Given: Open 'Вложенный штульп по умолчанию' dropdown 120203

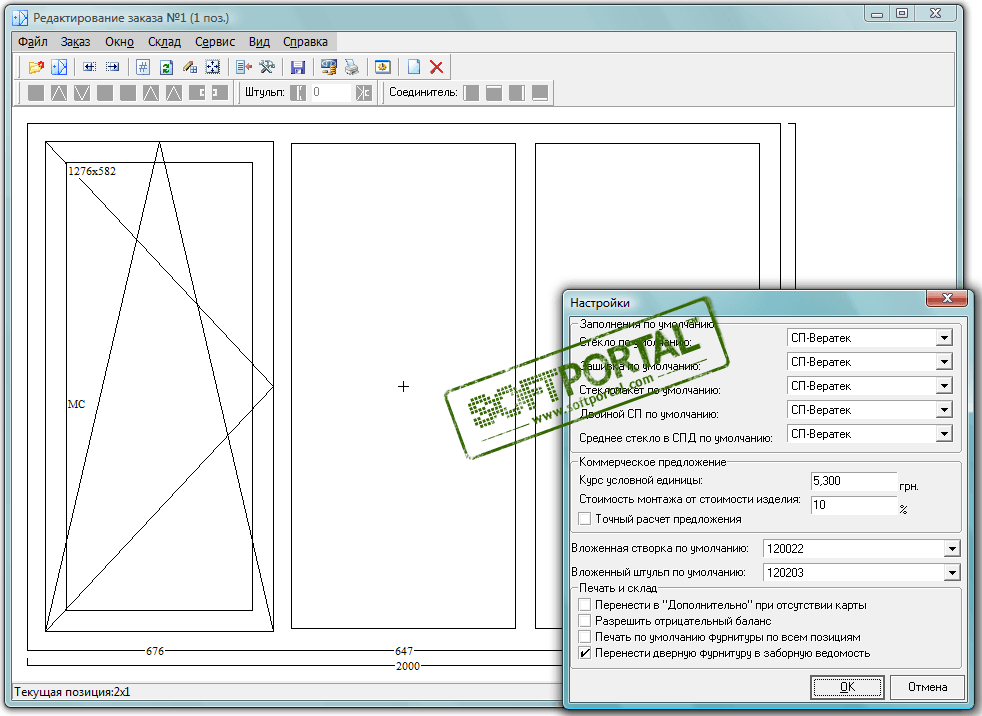Looking at the screenshot, I should click(952, 573).
